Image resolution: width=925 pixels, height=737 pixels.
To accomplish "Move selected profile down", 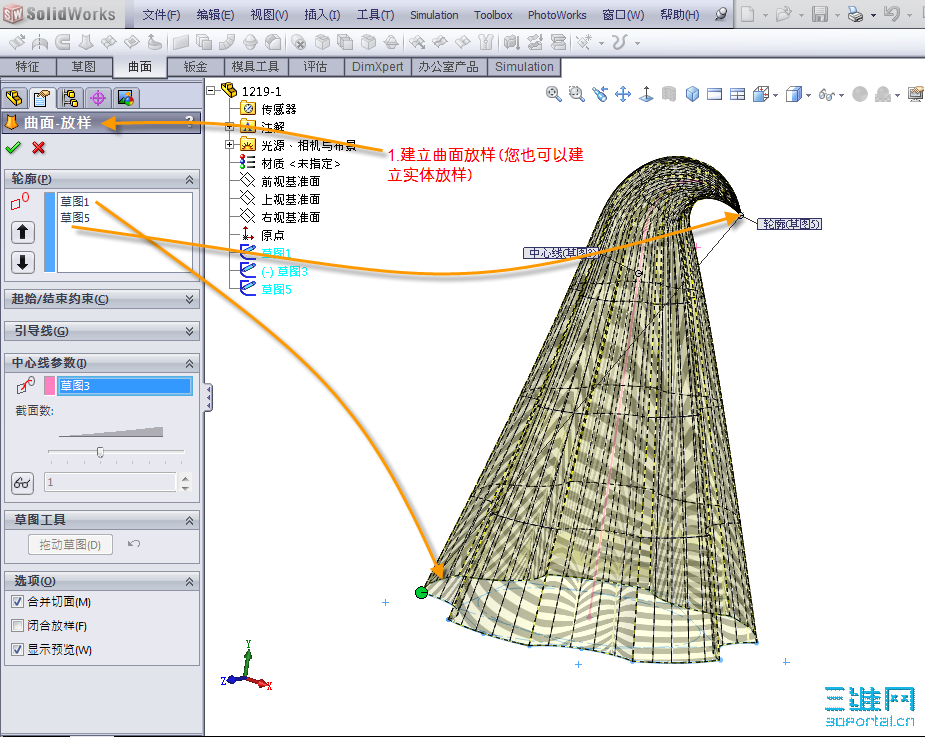I will (x=22, y=261).
